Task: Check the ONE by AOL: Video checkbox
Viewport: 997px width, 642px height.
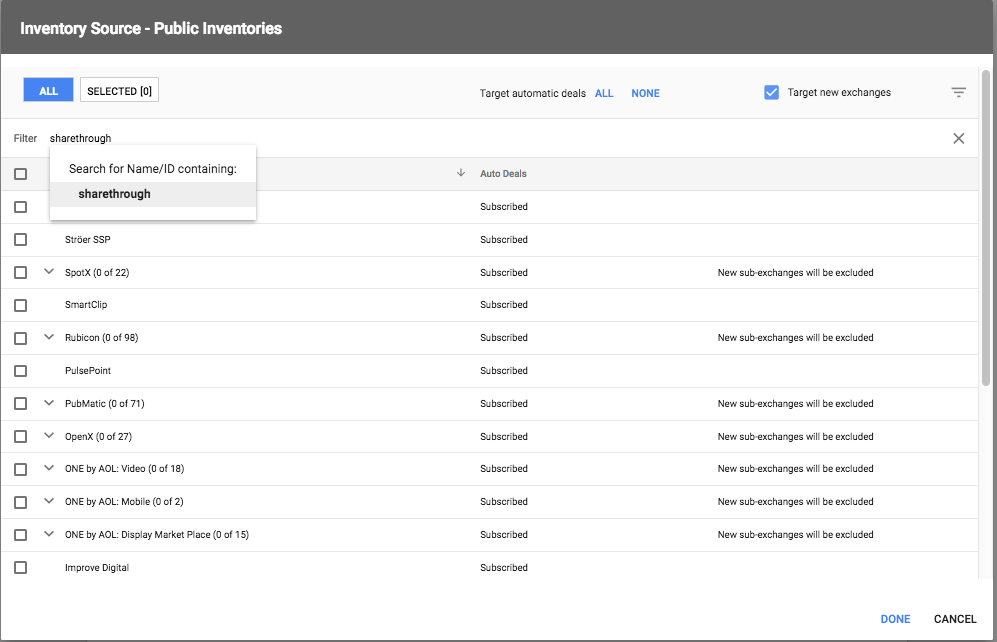Action: point(20,469)
